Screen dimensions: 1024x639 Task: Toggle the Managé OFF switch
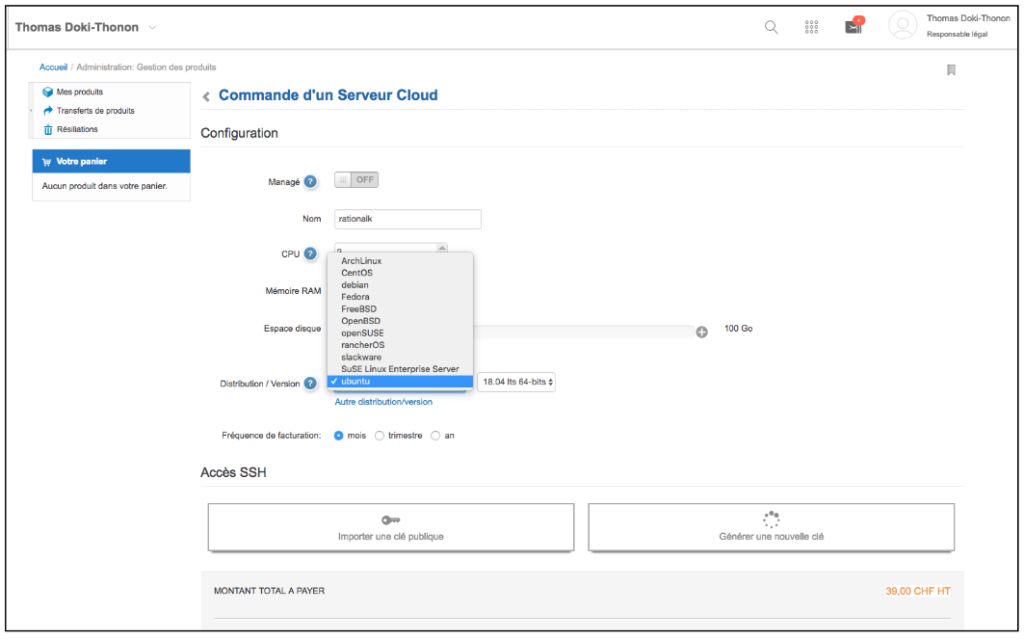coord(356,180)
